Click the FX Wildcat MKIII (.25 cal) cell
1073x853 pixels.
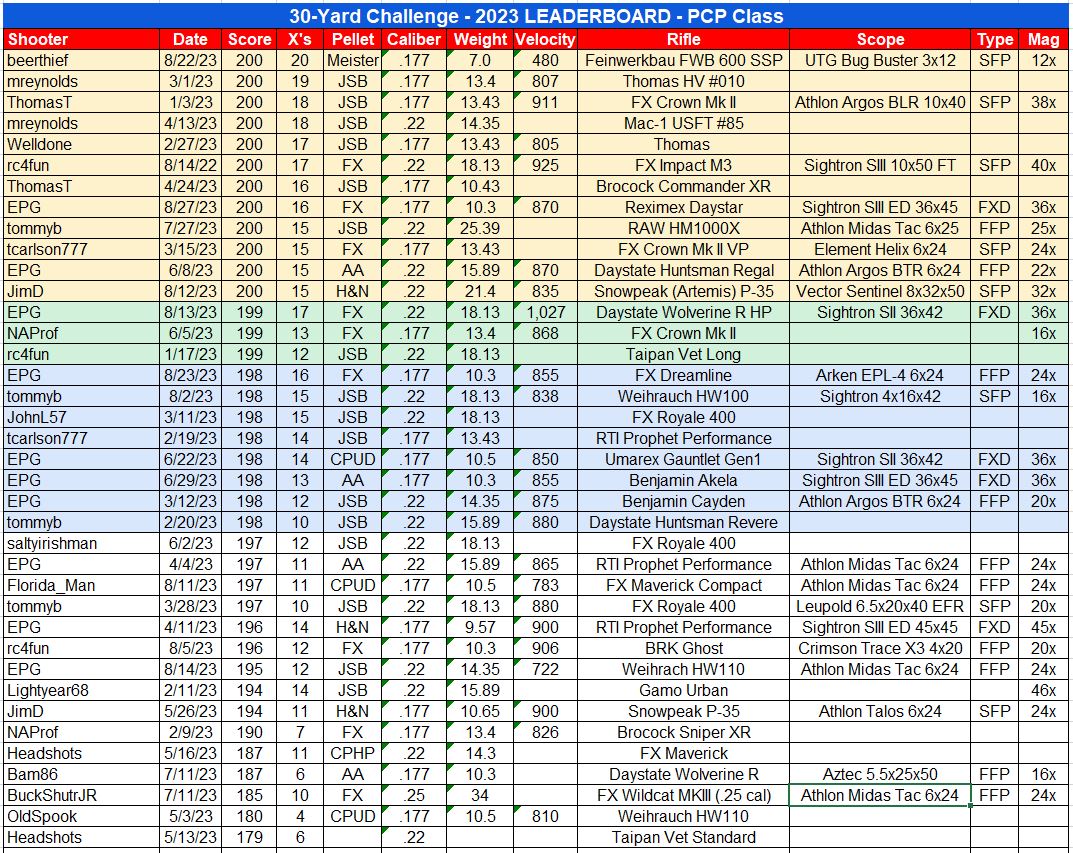coord(683,795)
